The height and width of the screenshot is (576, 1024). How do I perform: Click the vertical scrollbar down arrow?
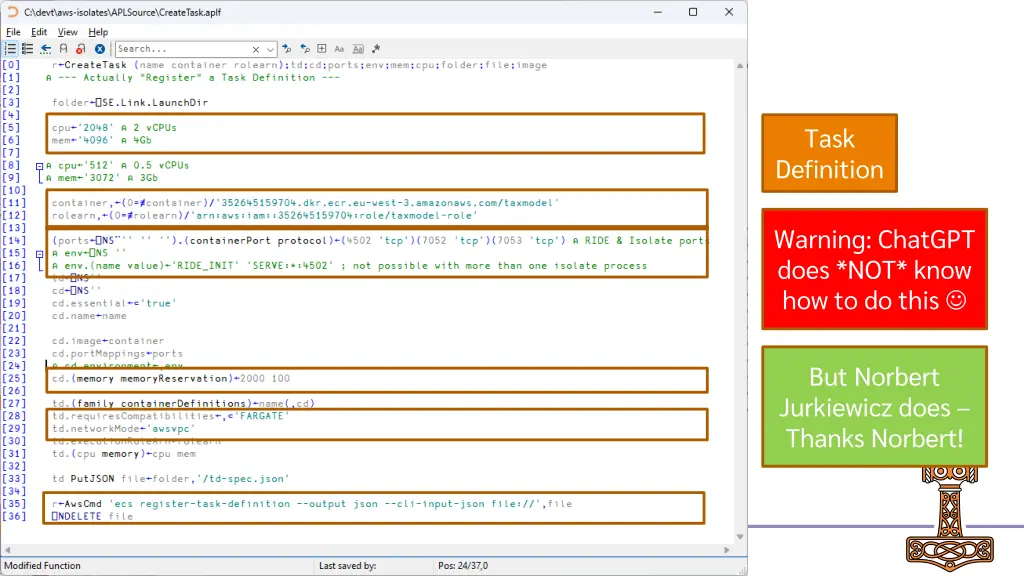coord(740,537)
